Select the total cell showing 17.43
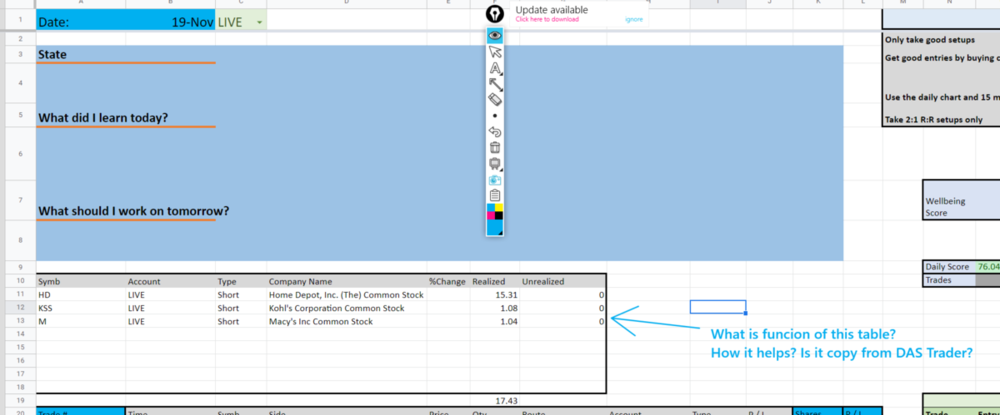The image size is (1000, 415). [x=494, y=400]
